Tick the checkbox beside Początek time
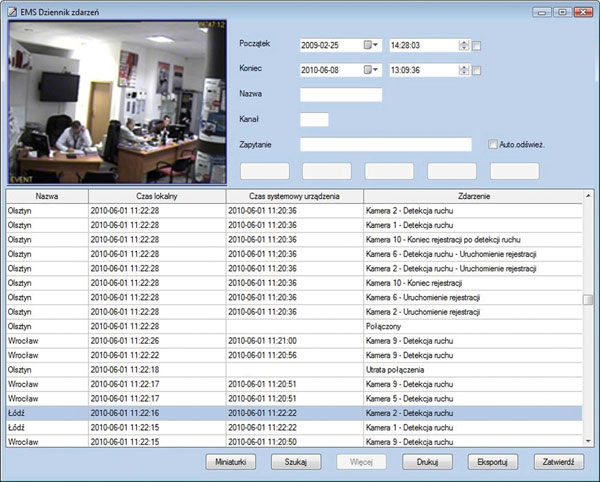Viewport: 600px width, 482px height. [x=476, y=46]
